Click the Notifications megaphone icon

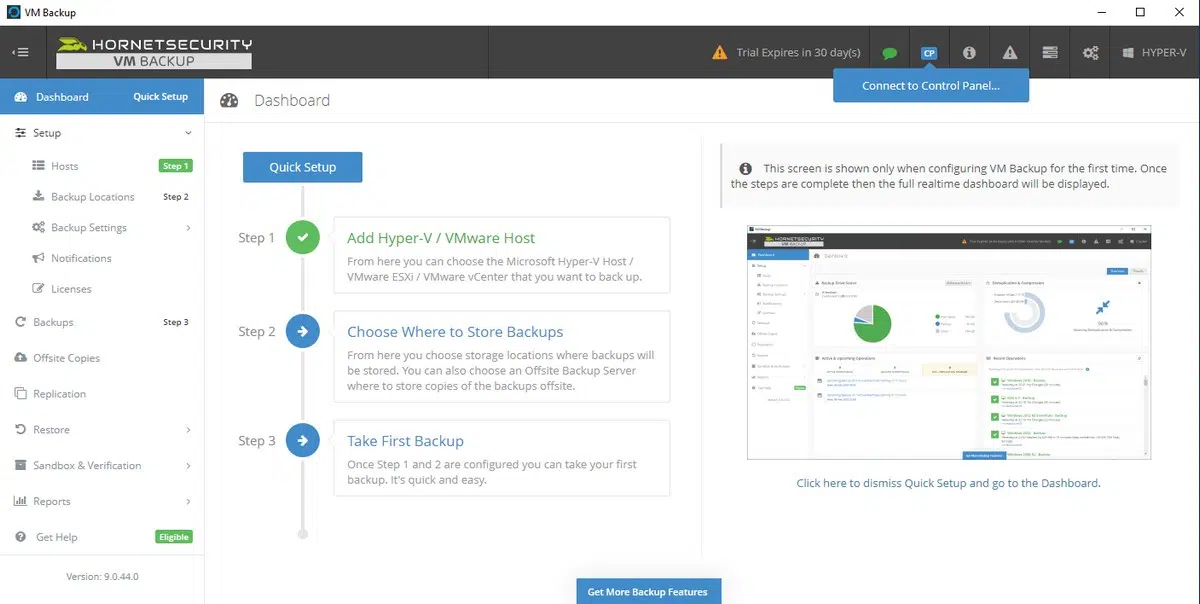click(38, 258)
